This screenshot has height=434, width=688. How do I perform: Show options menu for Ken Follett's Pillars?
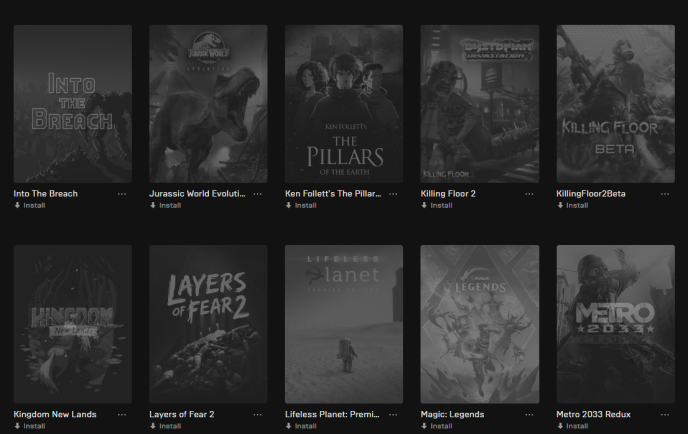(x=393, y=194)
